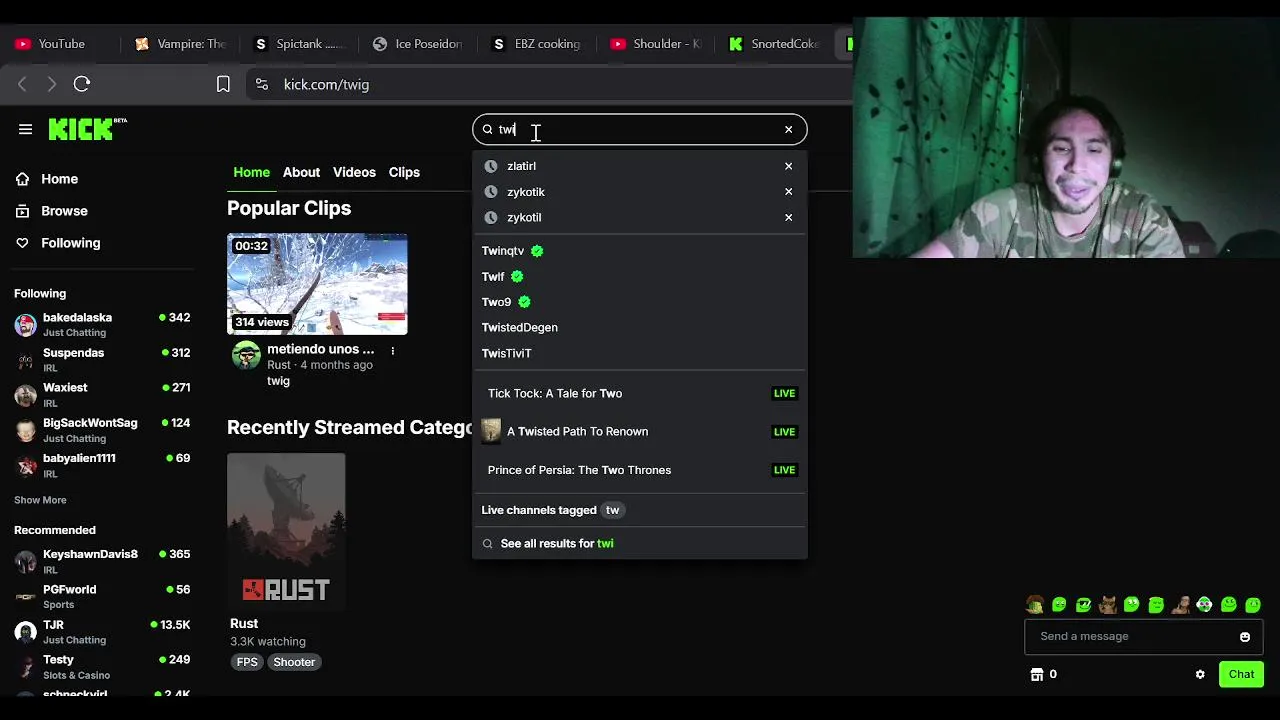Open babyalien1111 followed channel
Image resolution: width=1280 pixels, height=720 pixels.
coord(102,465)
